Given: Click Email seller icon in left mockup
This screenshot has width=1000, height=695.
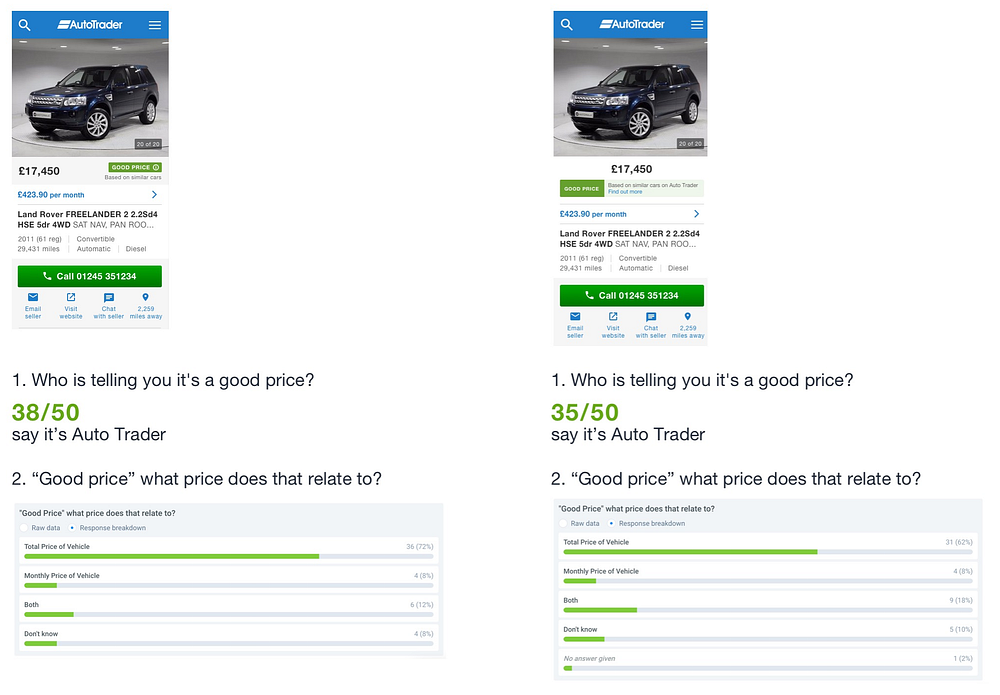Looking at the screenshot, I should tap(33, 297).
